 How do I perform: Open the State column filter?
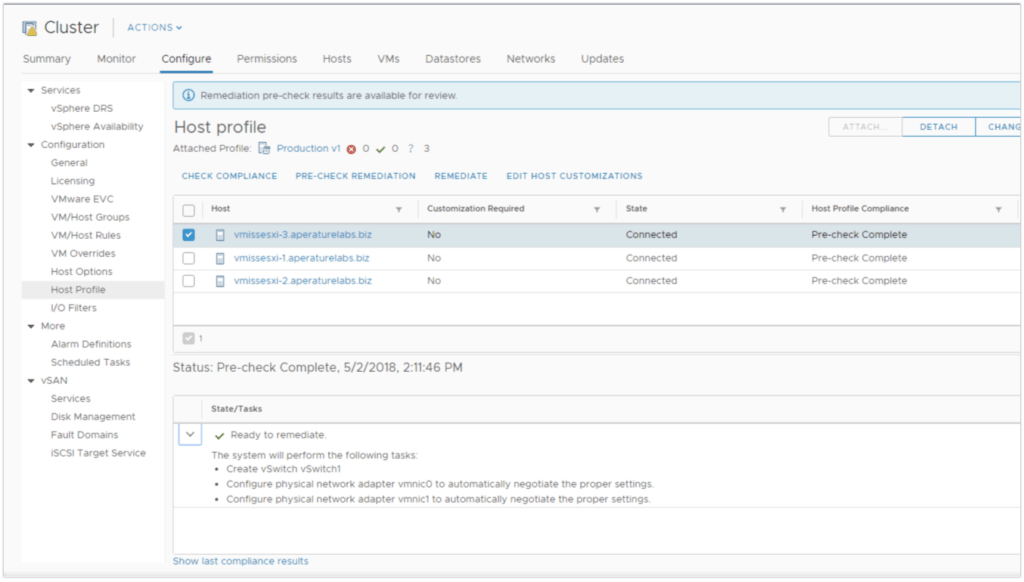[782, 210]
